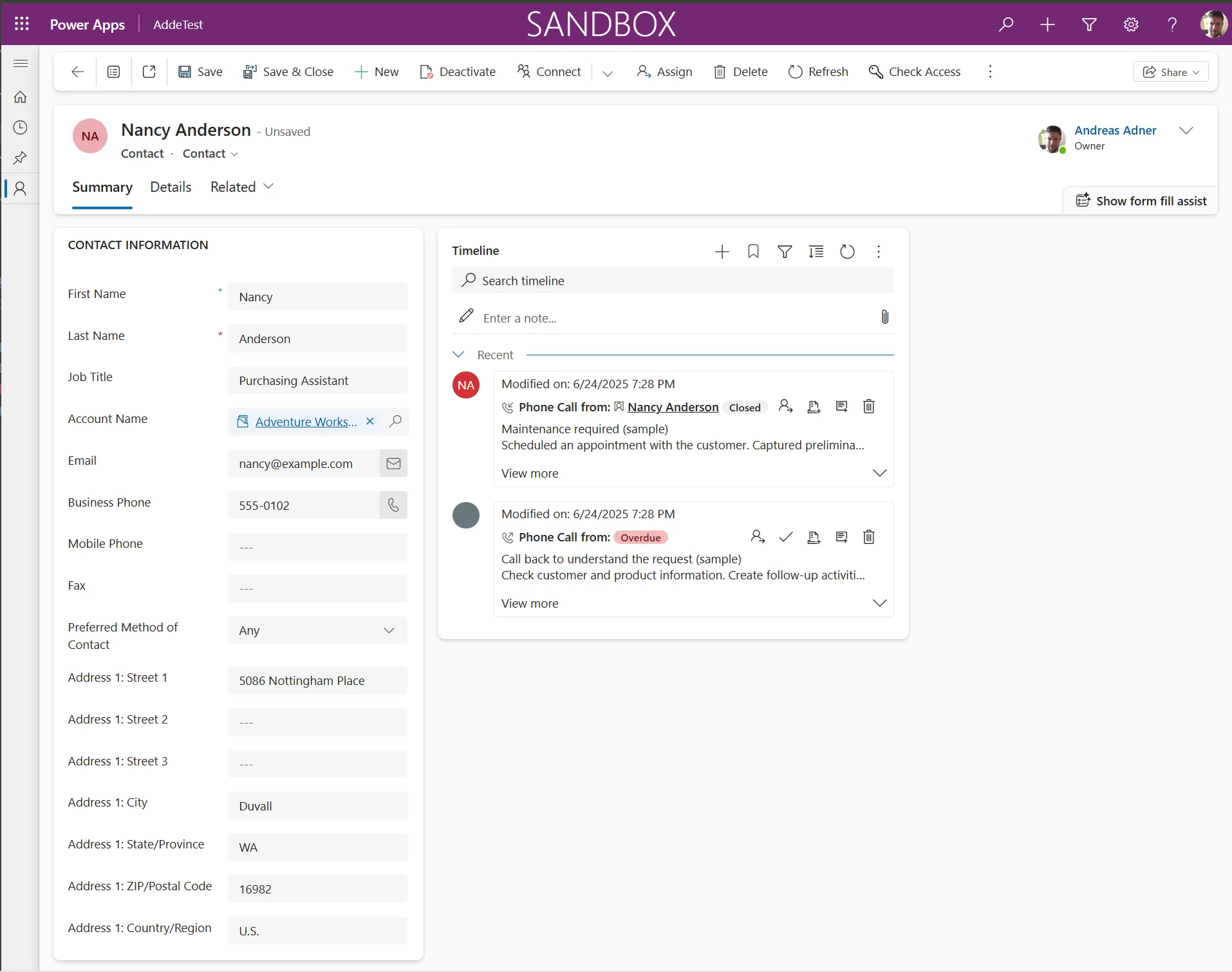Click the Search timeline field
This screenshot has width=1232, height=972.
[x=673, y=281]
